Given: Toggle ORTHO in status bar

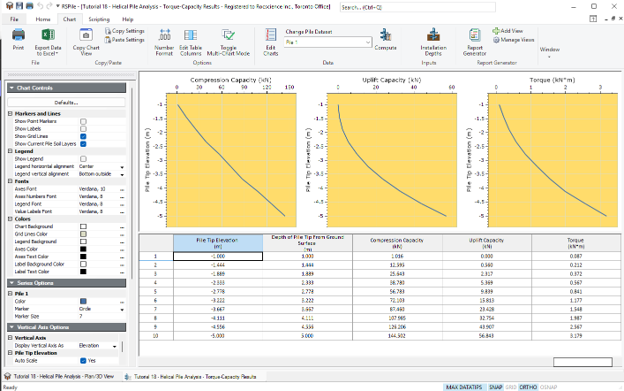Looking at the screenshot, I should (x=528, y=387).
